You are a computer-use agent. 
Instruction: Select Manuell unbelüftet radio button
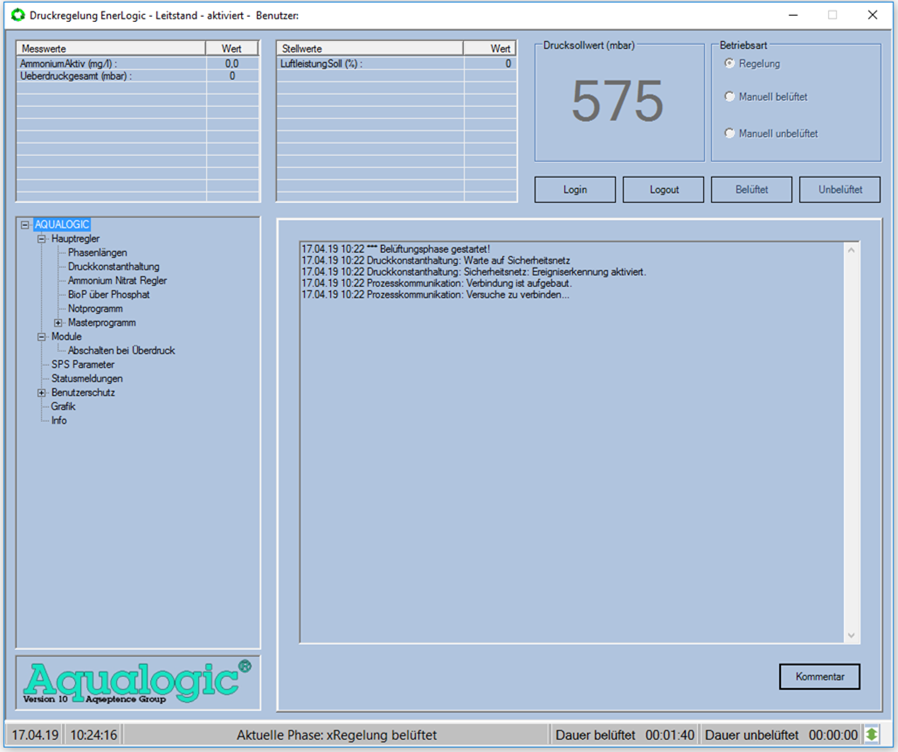tap(730, 133)
